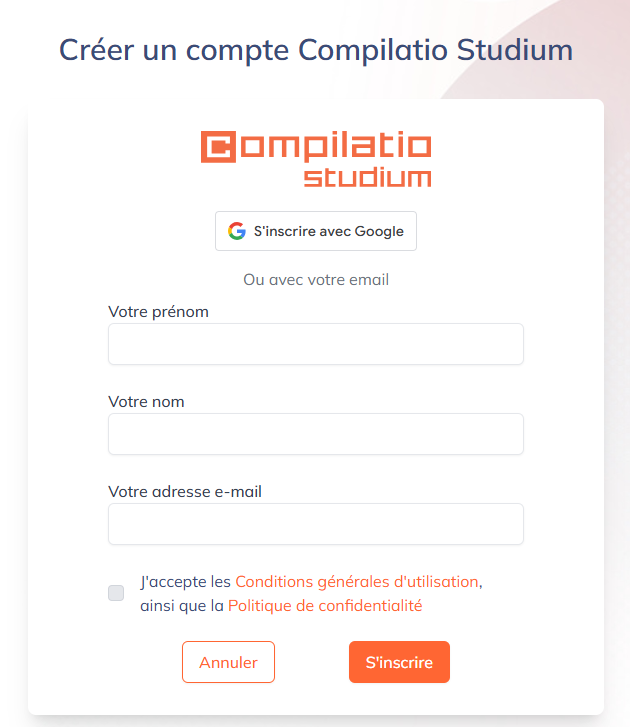The height and width of the screenshot is (727, 630).
Task: Focus the Votre adresse e-mail field
Action: click(316, 524)
